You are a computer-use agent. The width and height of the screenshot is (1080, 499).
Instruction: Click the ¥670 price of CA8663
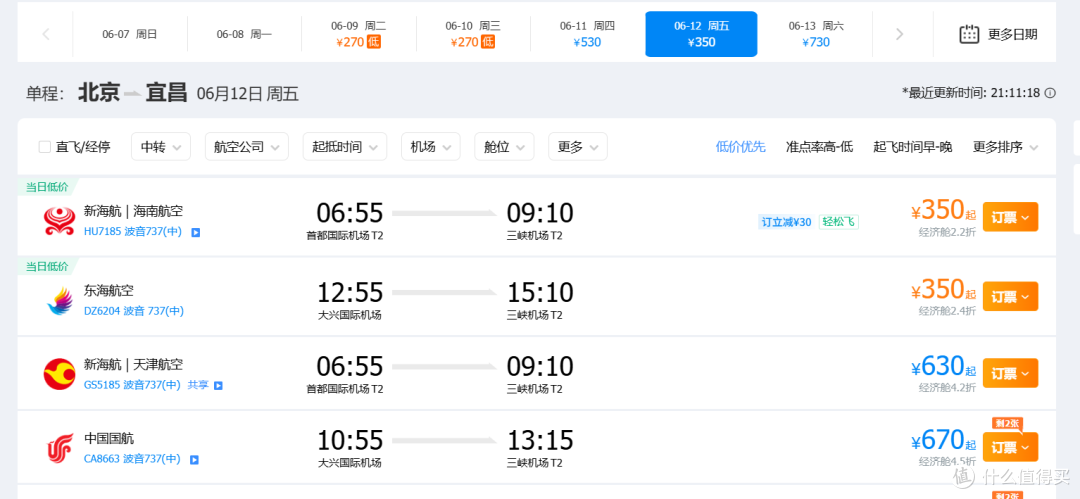pyautogui.click(x=943, y=441)
